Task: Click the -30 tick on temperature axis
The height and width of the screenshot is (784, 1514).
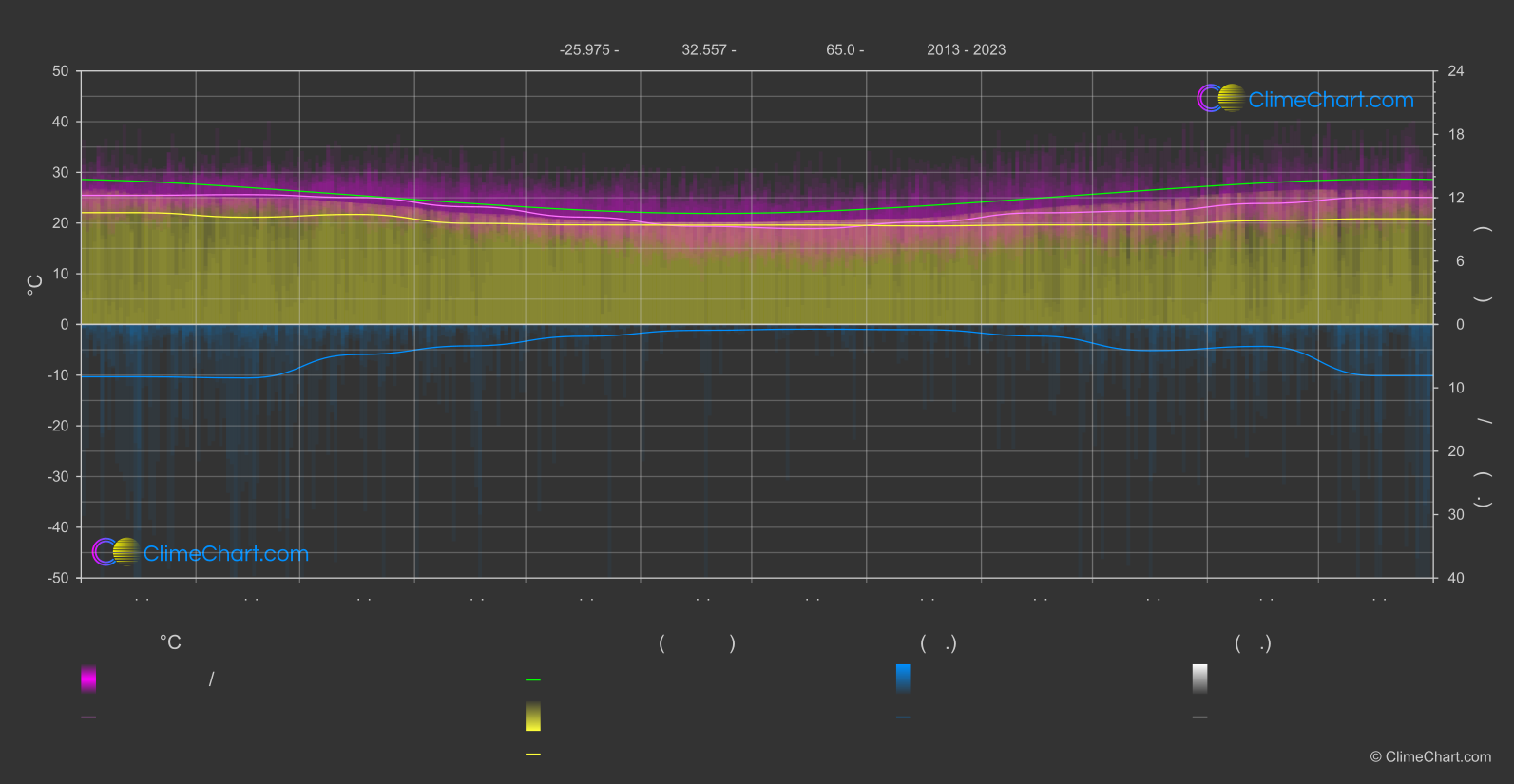Action: 59,477
